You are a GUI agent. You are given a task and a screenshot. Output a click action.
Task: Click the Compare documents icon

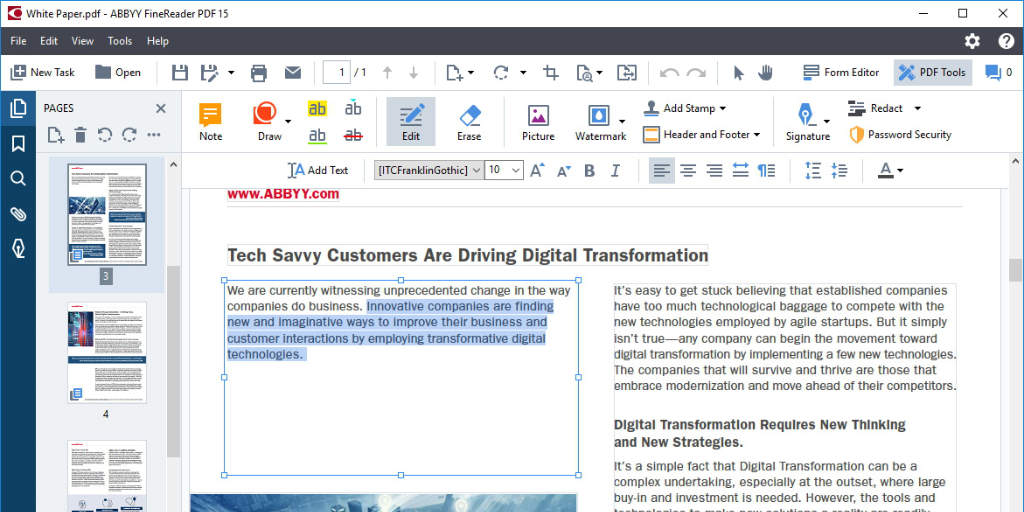tap(627, 72)
